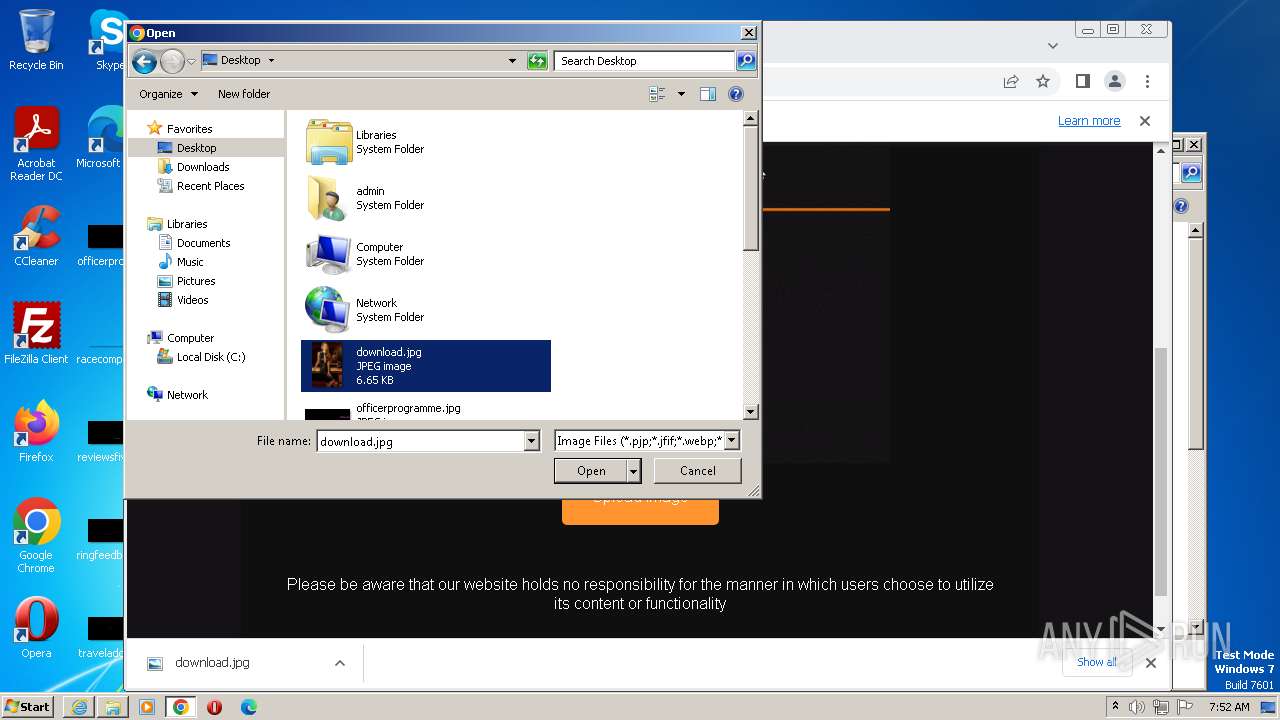Viewport: 1280px width, 720px height.
Task: Select Favorites in the navigation pane
Action: 189,129
